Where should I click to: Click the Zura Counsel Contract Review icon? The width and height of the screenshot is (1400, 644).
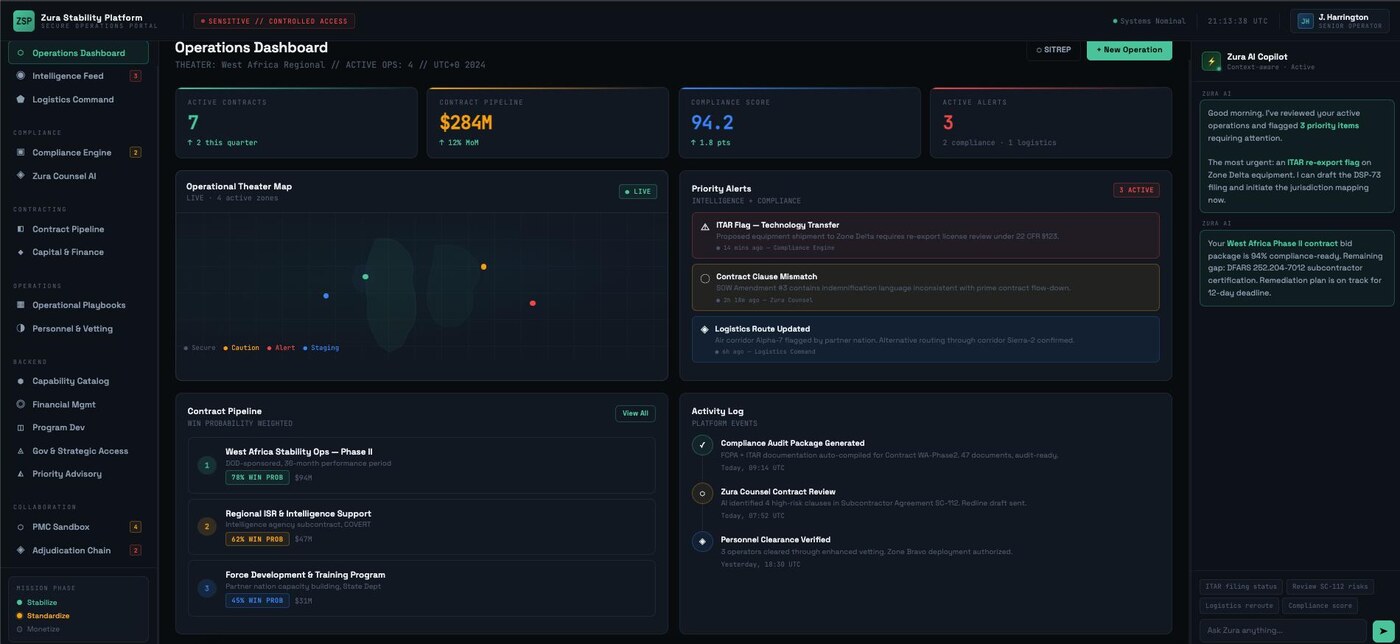point(702,493)
